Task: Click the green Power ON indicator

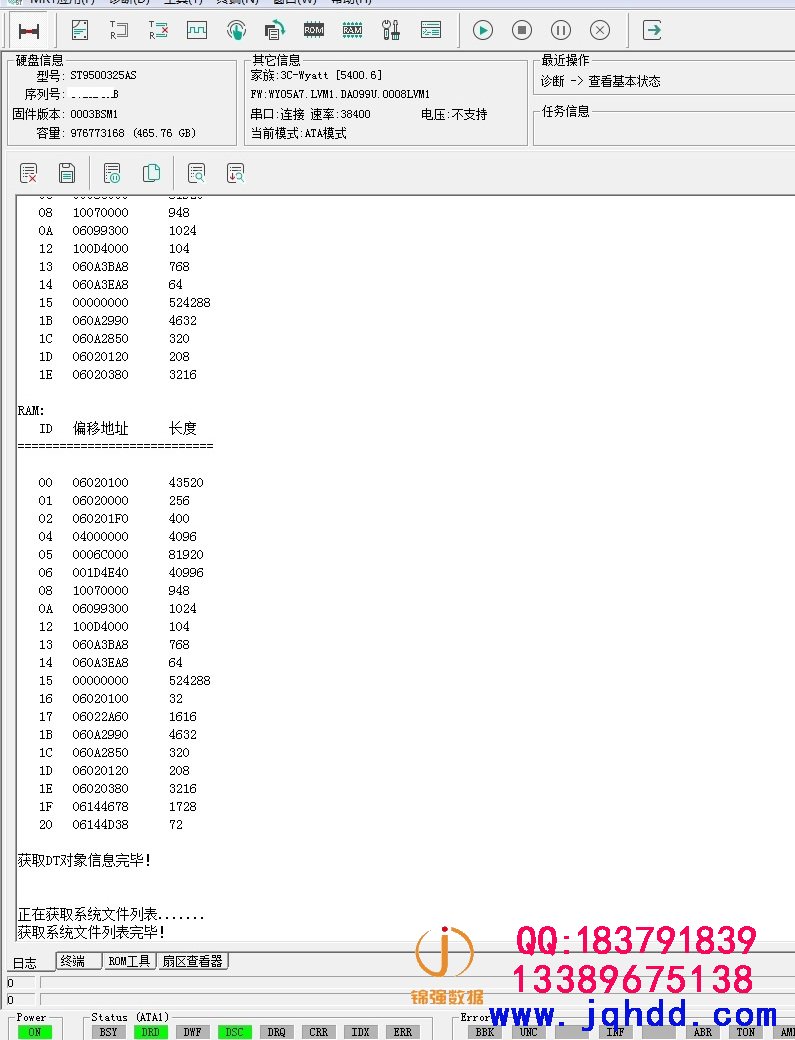Action: (x=34, y=1032)
